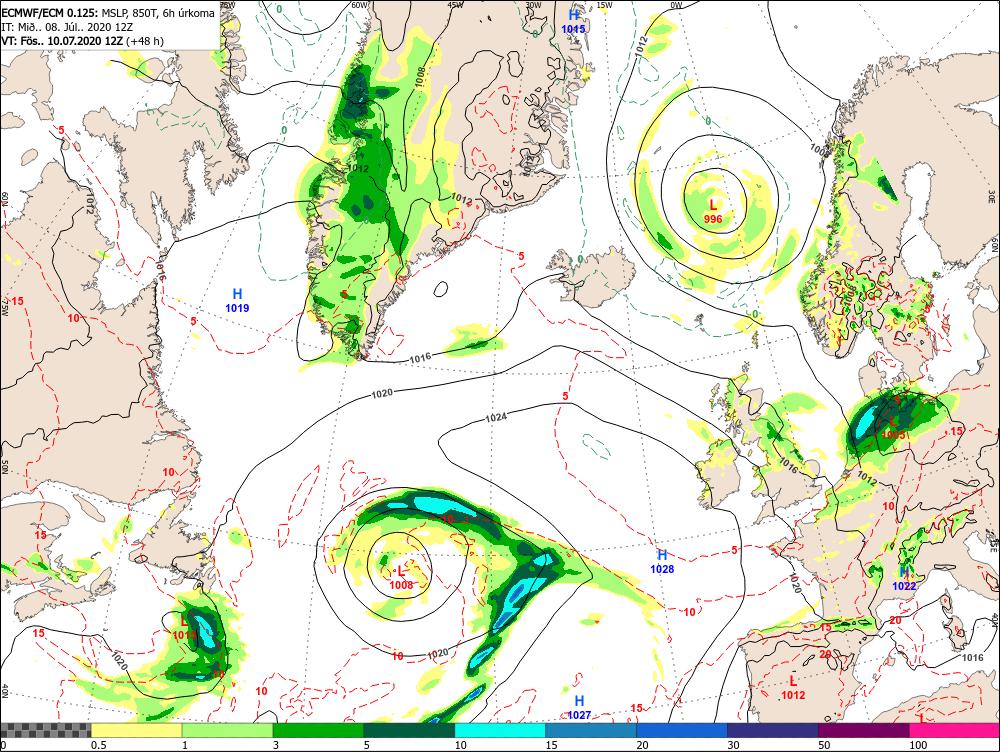Click the '50' value on the color scale
This screenshot has width=1000, height=752.
tap(825, 745)
